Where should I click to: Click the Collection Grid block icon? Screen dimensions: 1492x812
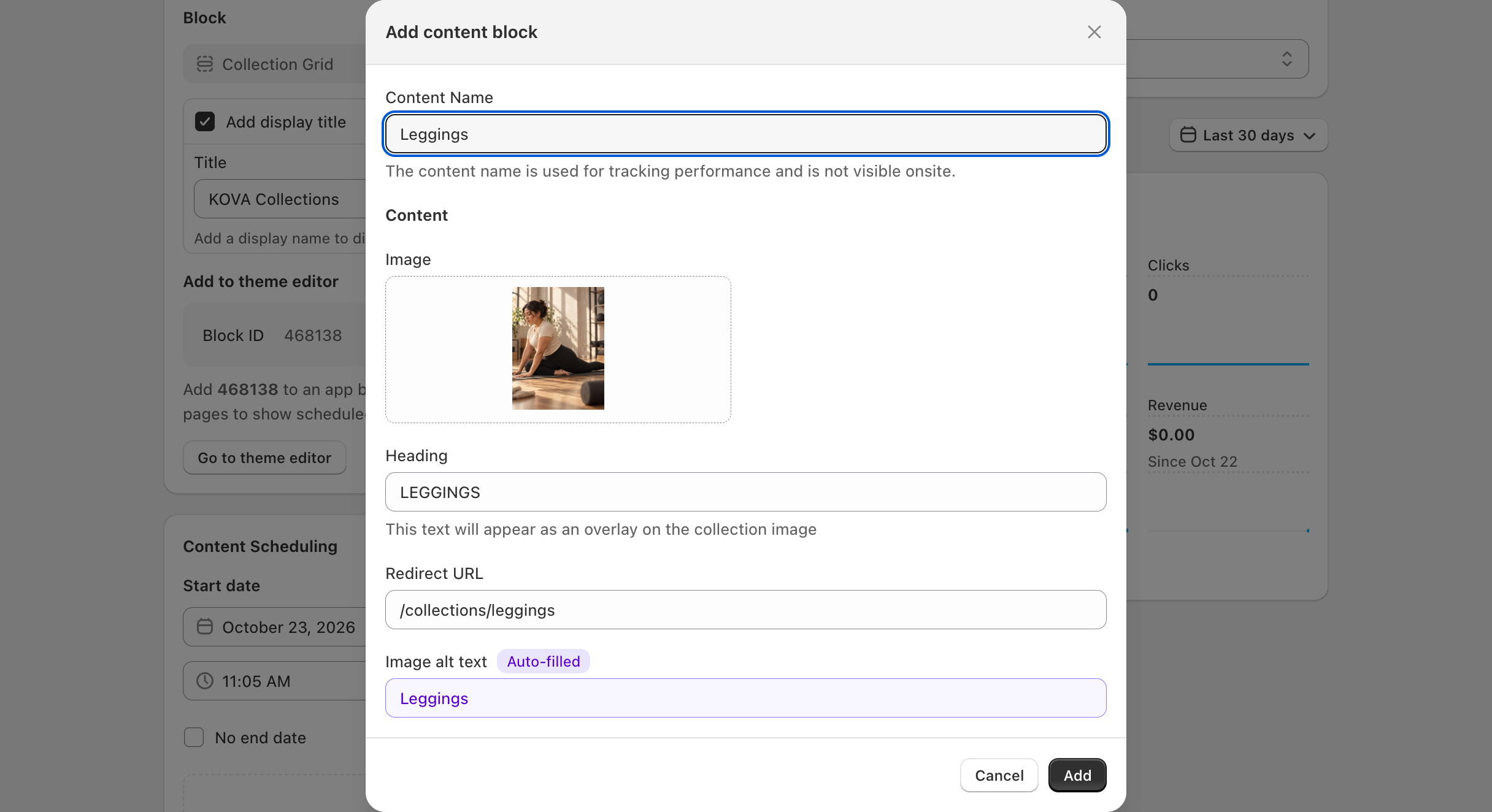205,64
